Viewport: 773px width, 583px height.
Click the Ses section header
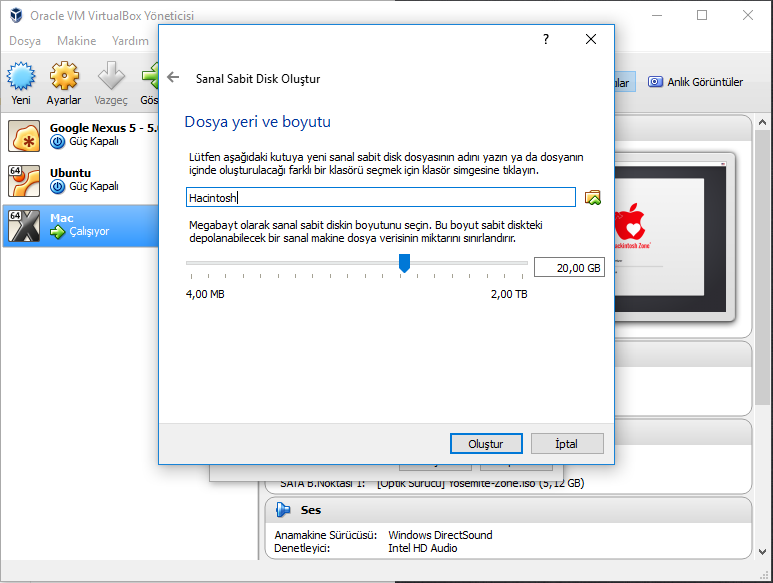(x=508, y=510)
